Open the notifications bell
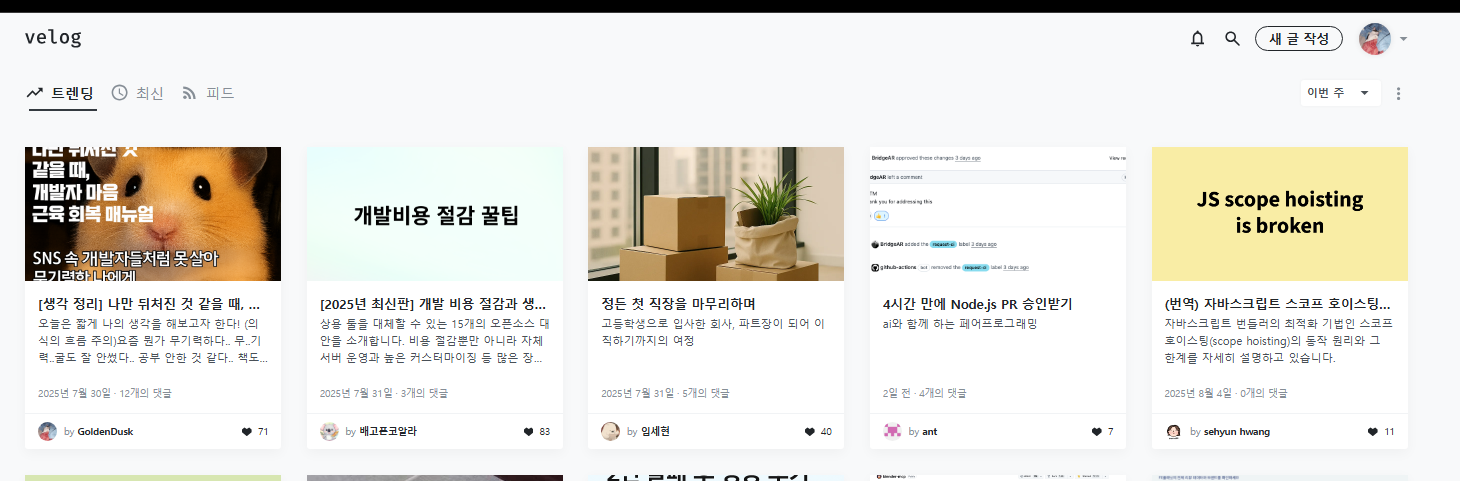 [x=1197, y=39]
